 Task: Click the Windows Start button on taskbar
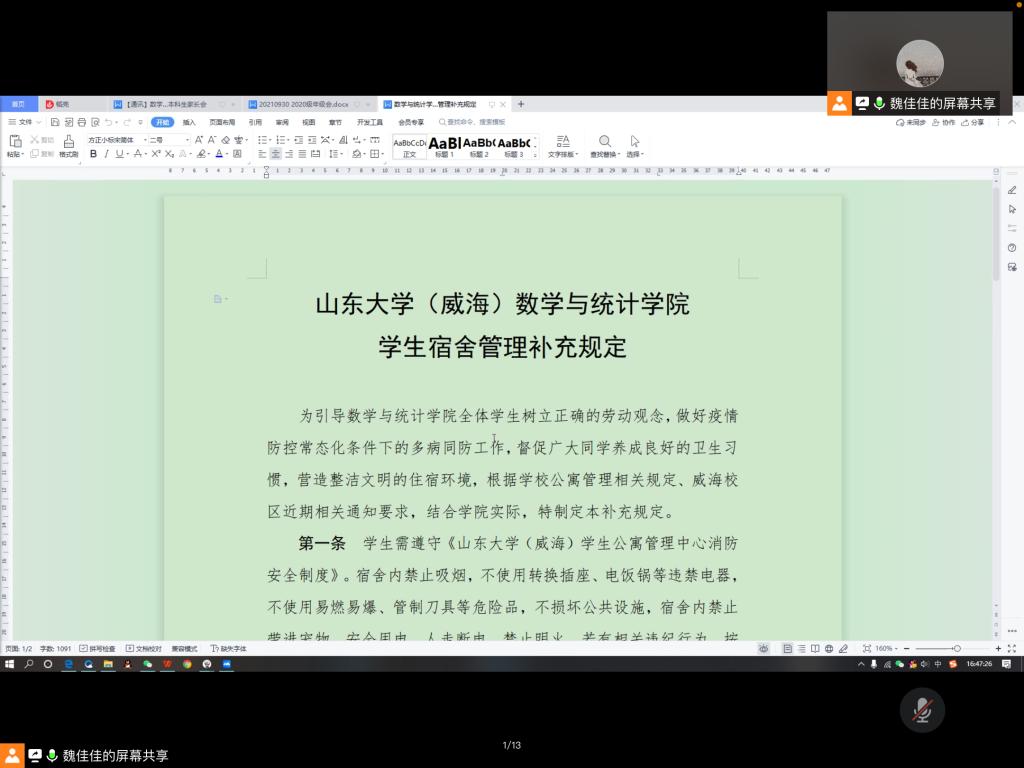tap(8, 663)
